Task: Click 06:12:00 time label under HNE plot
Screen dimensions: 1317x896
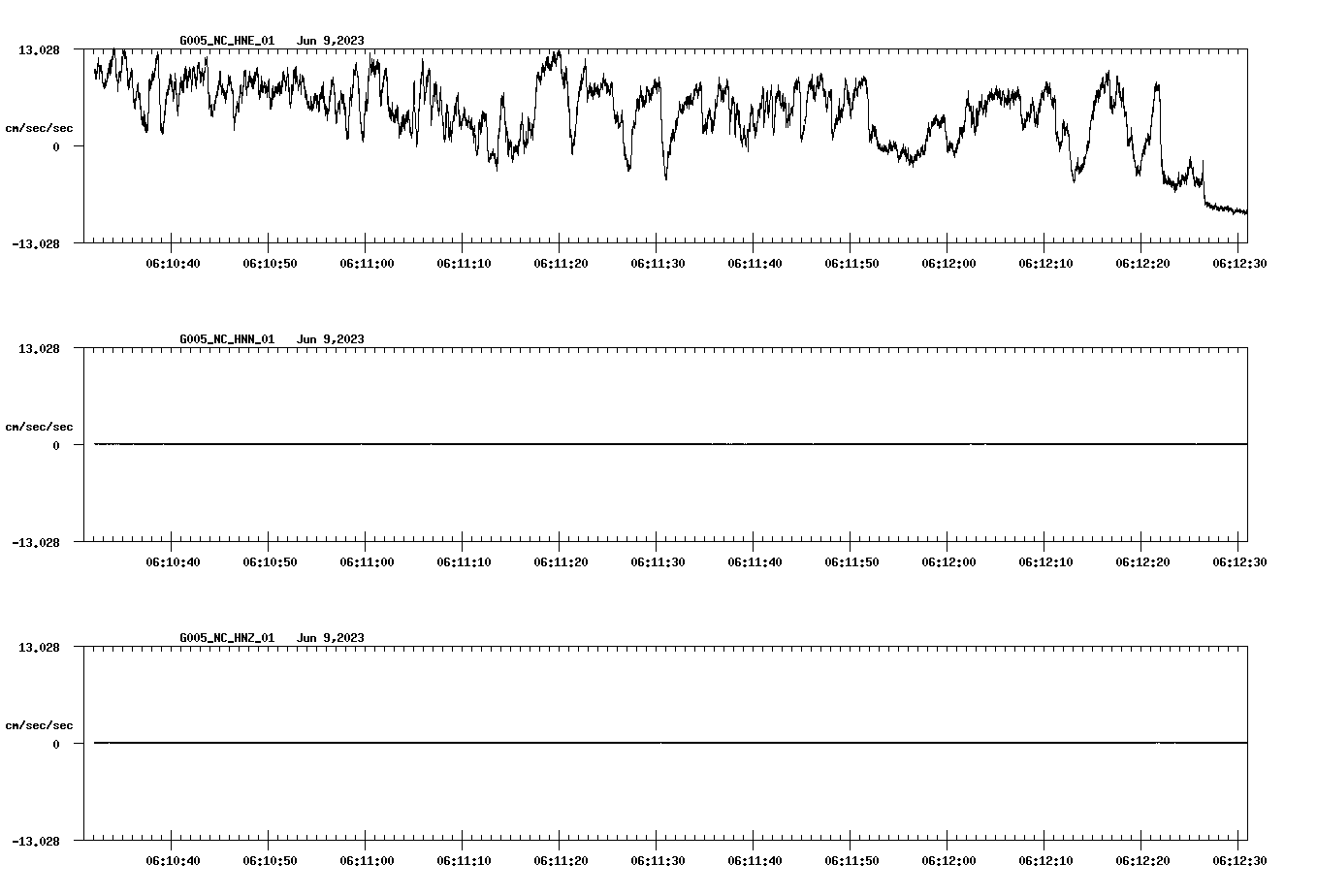Action: (x=948, y=264)
